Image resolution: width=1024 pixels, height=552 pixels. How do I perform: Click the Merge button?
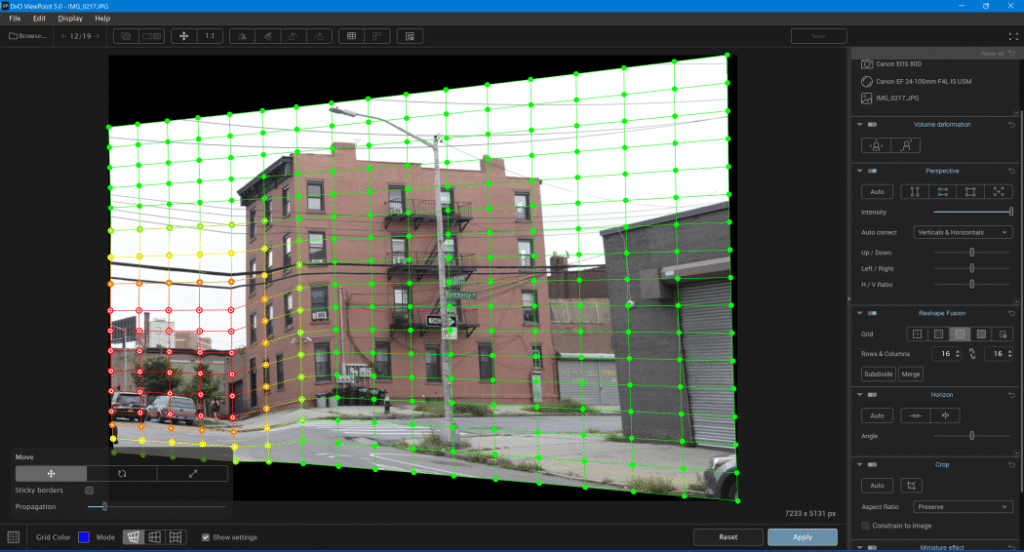point(910,374)
